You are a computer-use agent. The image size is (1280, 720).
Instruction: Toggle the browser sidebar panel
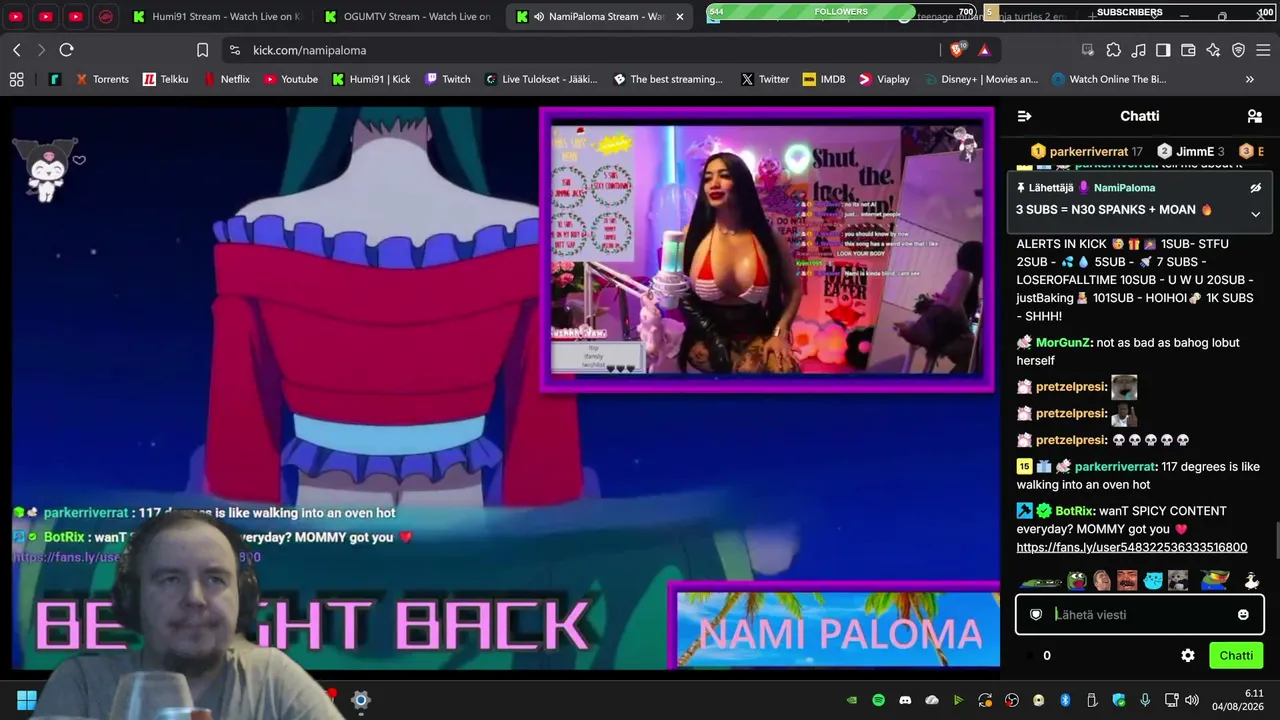[x=1163, y=50]
